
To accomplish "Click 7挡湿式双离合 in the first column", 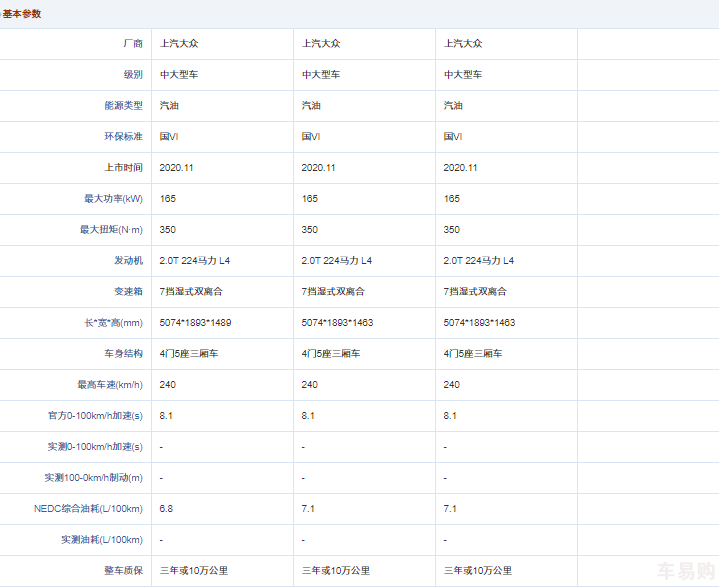I will tap(191, 292).
